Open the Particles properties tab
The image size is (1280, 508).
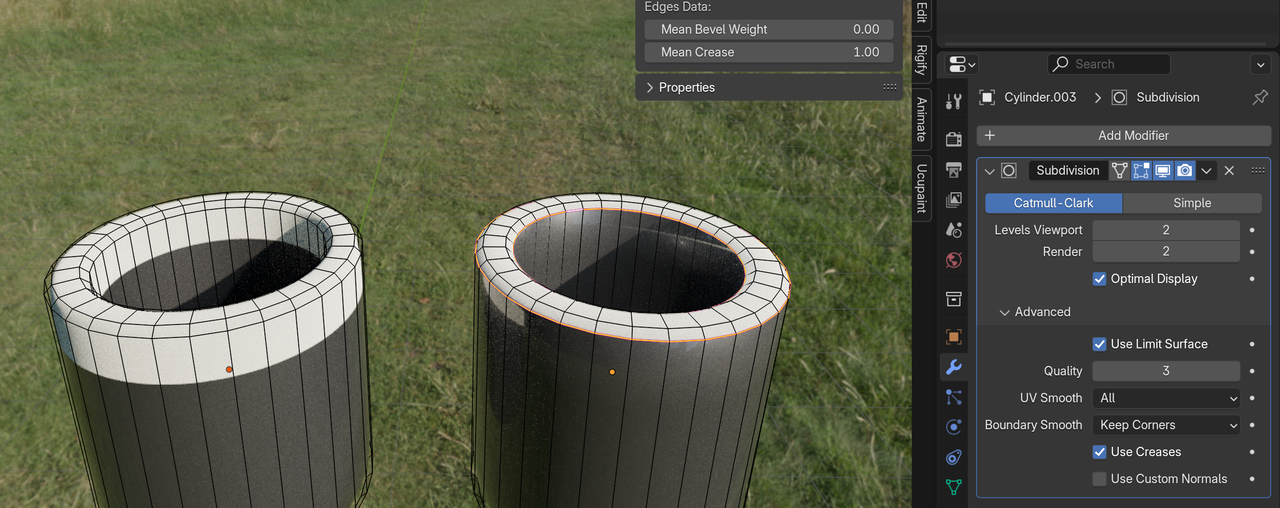[x=954, y=397]
